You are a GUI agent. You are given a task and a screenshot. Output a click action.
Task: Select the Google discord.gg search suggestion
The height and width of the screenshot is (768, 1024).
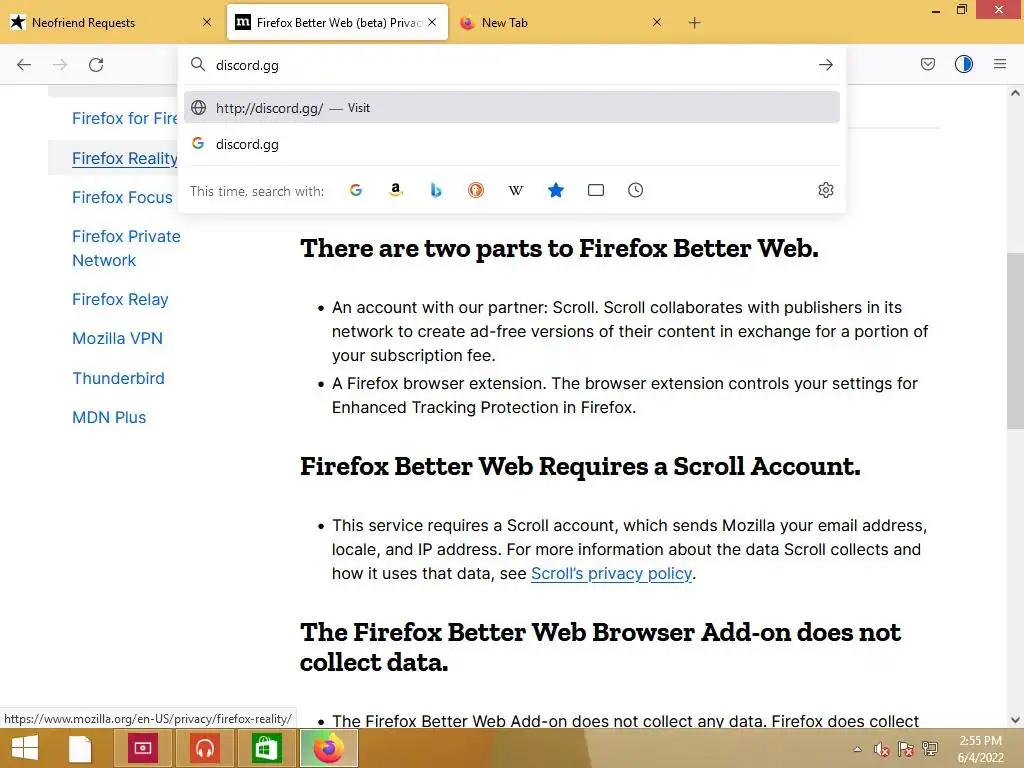[511, 144]
